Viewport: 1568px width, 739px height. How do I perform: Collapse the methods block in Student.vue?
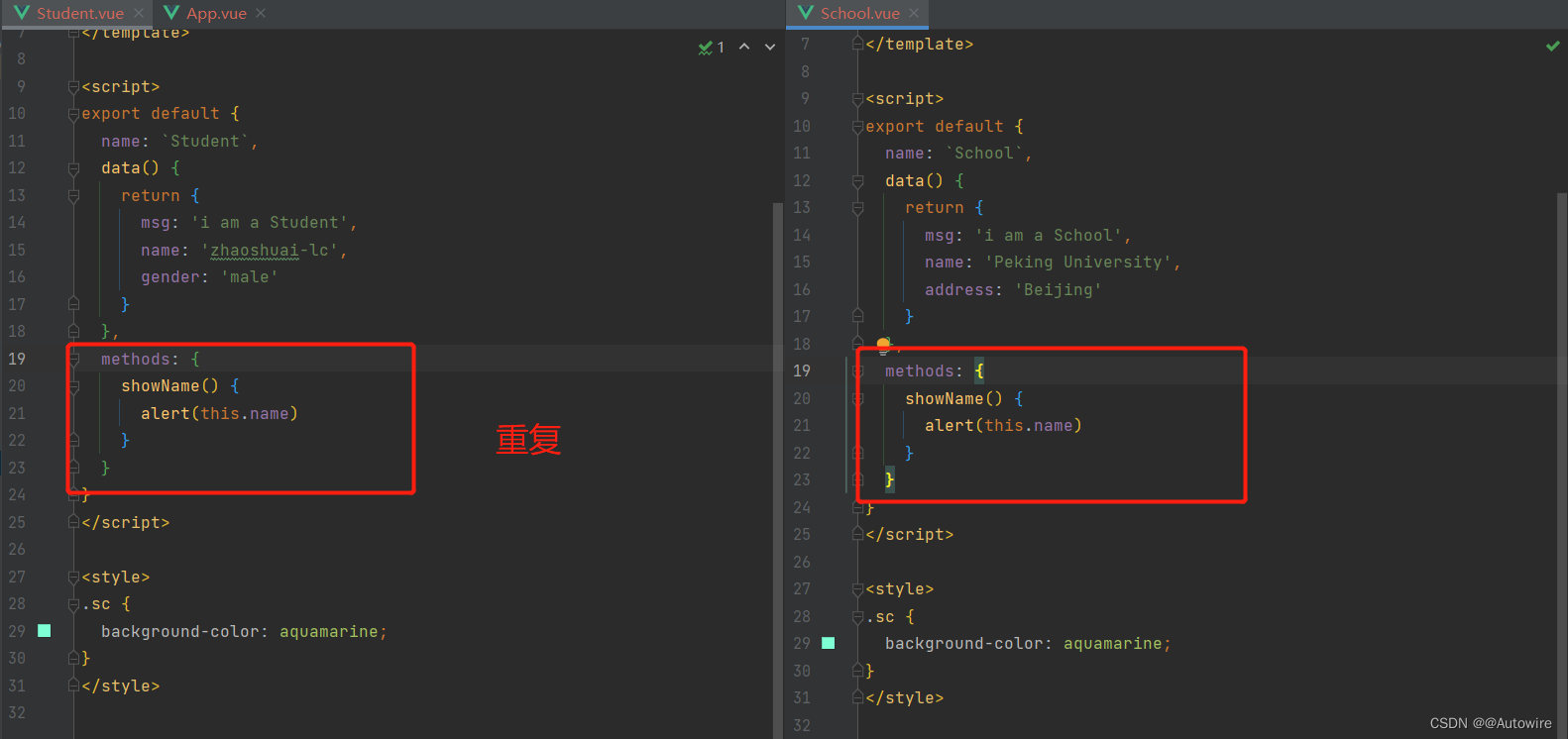click(x=73, y=360)
